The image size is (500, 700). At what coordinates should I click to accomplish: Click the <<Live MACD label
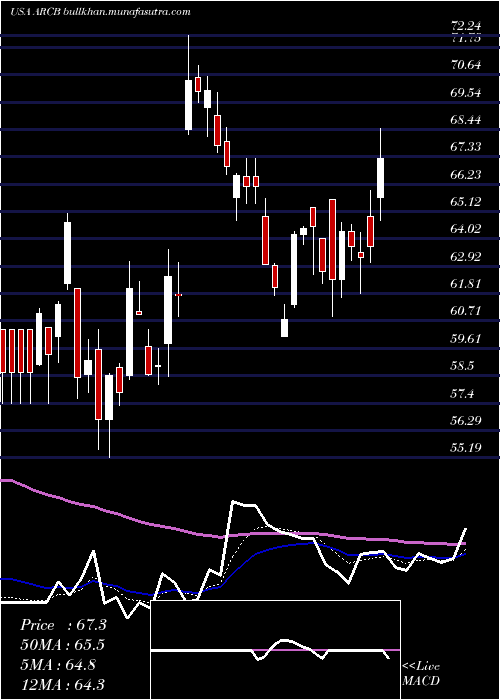pos(421,673)
